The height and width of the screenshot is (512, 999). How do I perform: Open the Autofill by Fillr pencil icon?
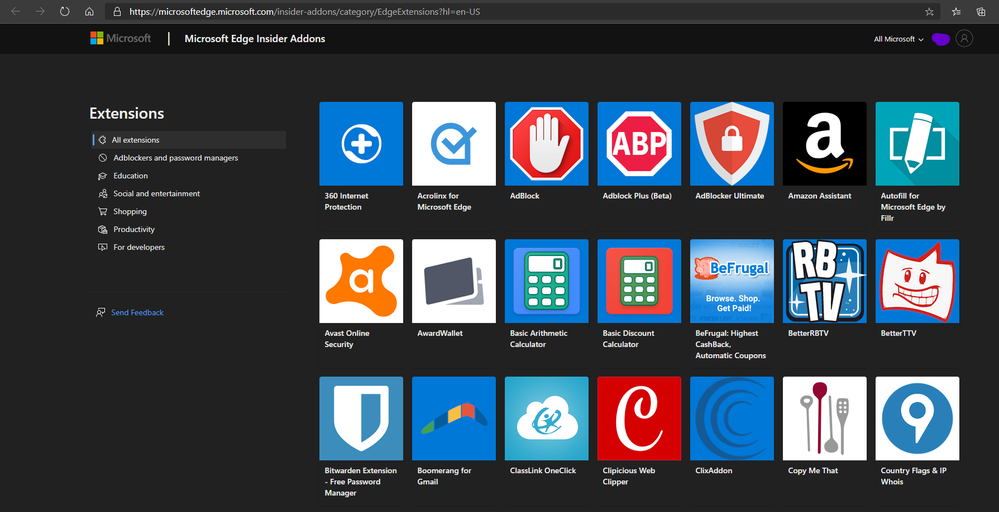click(917, 143)
